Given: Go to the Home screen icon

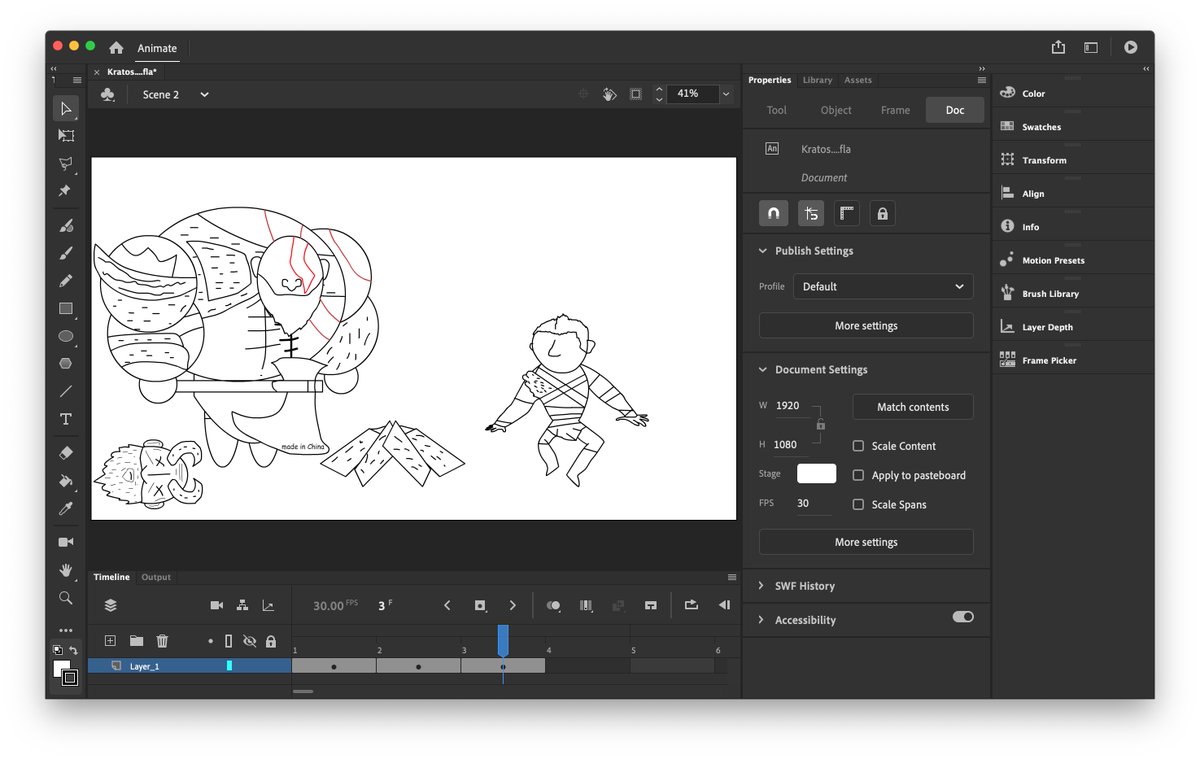Looking at the screenshot, I should tap(116, 48).
